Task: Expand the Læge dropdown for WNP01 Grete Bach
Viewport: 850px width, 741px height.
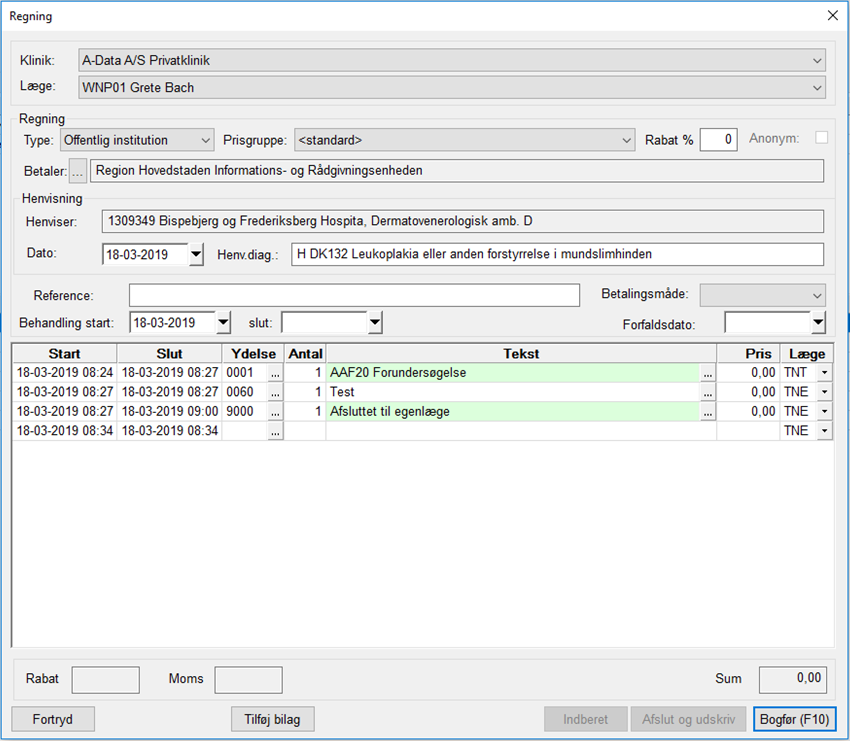Action: pyautogui.click(x=817, y=88)
